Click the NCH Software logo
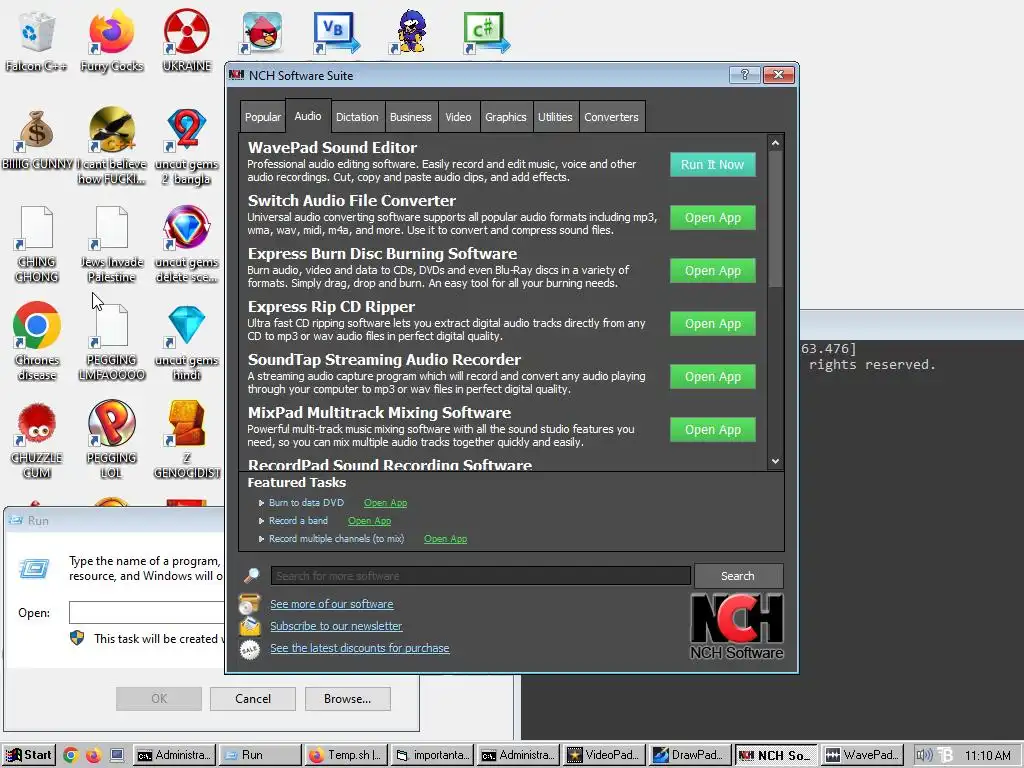The height and width of the screenshot is (768, 1024). coord(737,626)
